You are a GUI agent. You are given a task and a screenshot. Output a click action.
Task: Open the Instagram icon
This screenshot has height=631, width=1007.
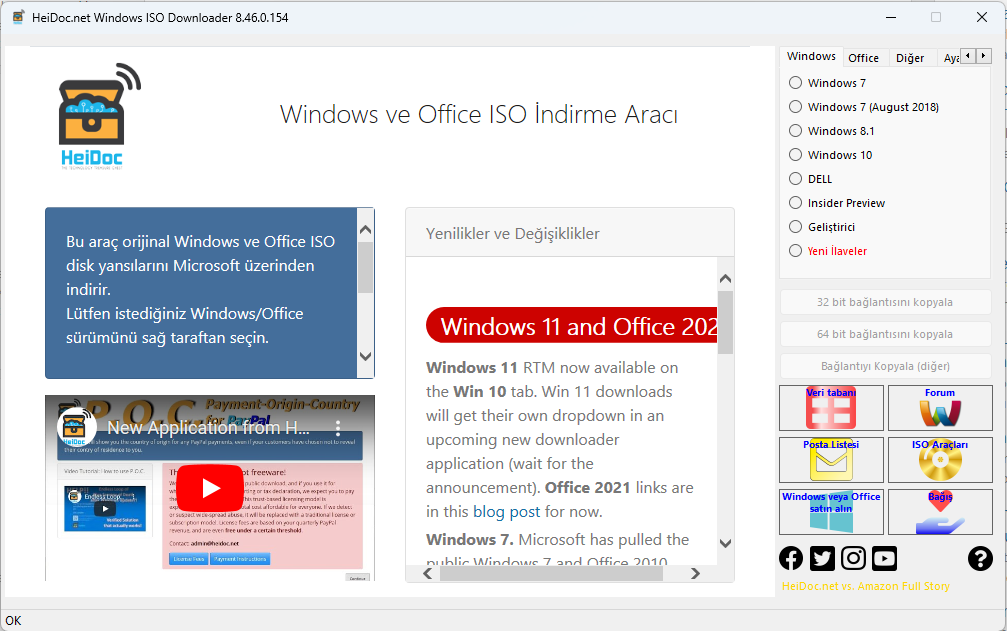[x=854, y=558]
